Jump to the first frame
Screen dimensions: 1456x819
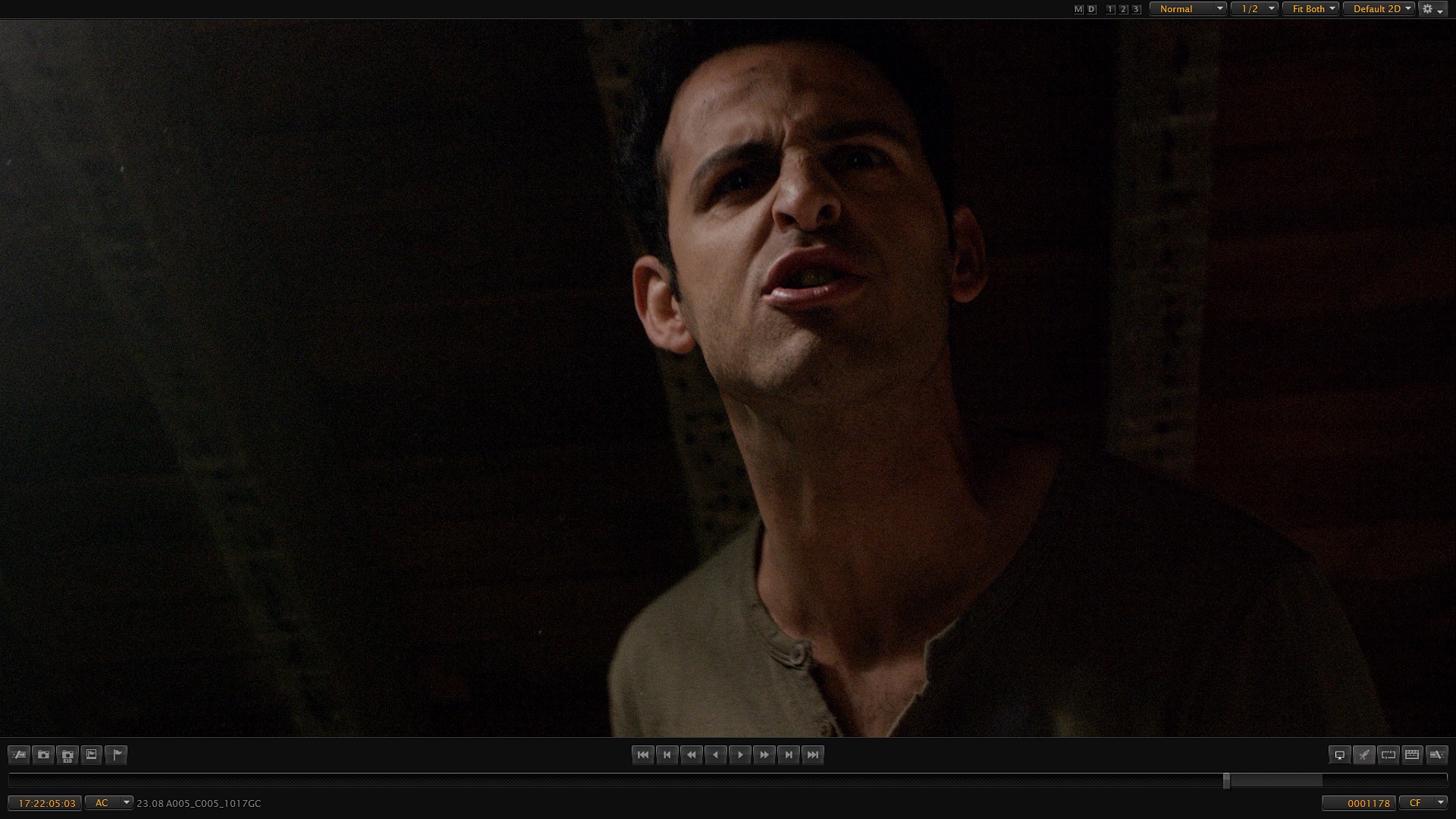(x=643, y=755)
